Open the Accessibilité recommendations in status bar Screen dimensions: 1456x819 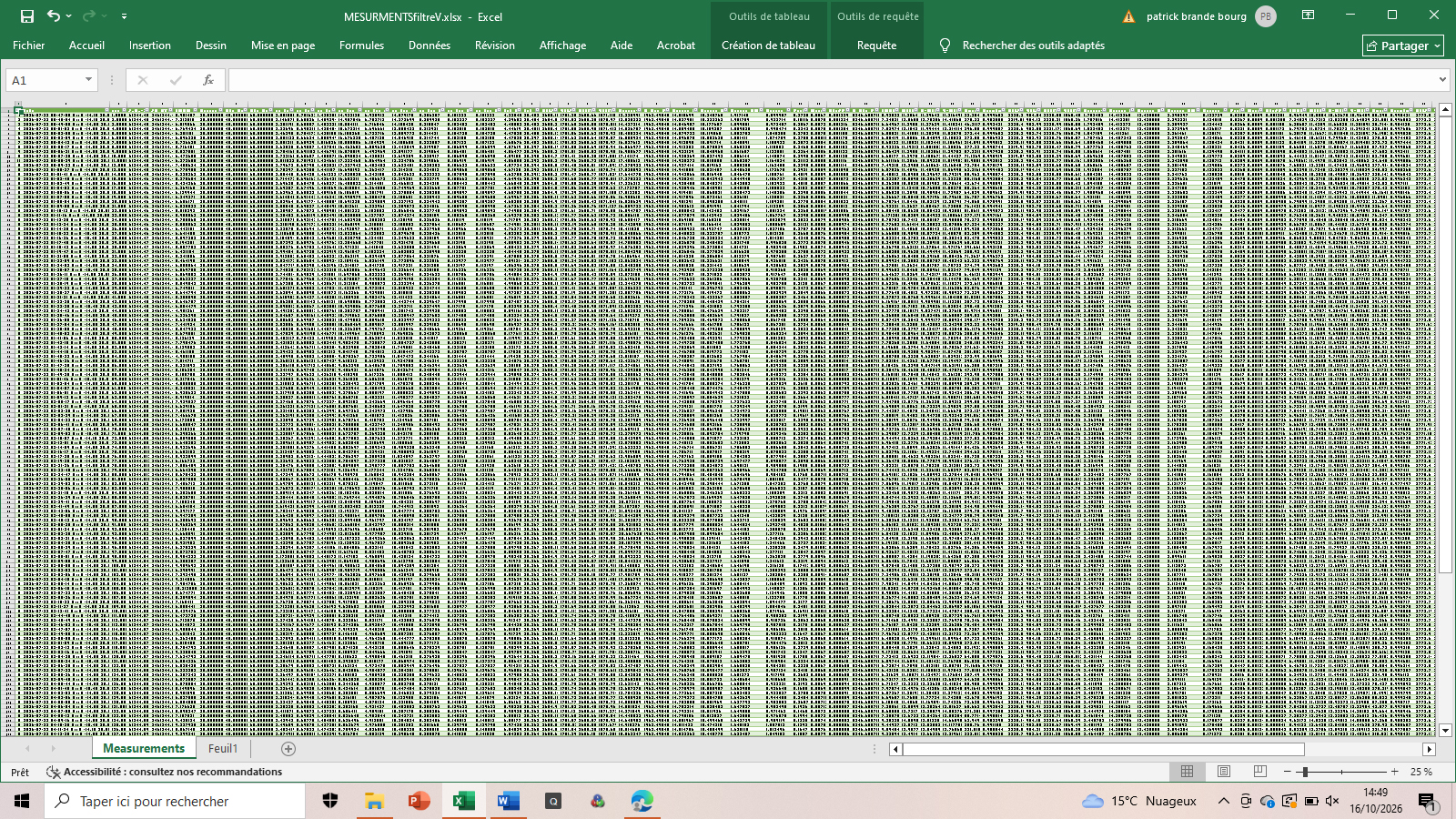point(164,772)
